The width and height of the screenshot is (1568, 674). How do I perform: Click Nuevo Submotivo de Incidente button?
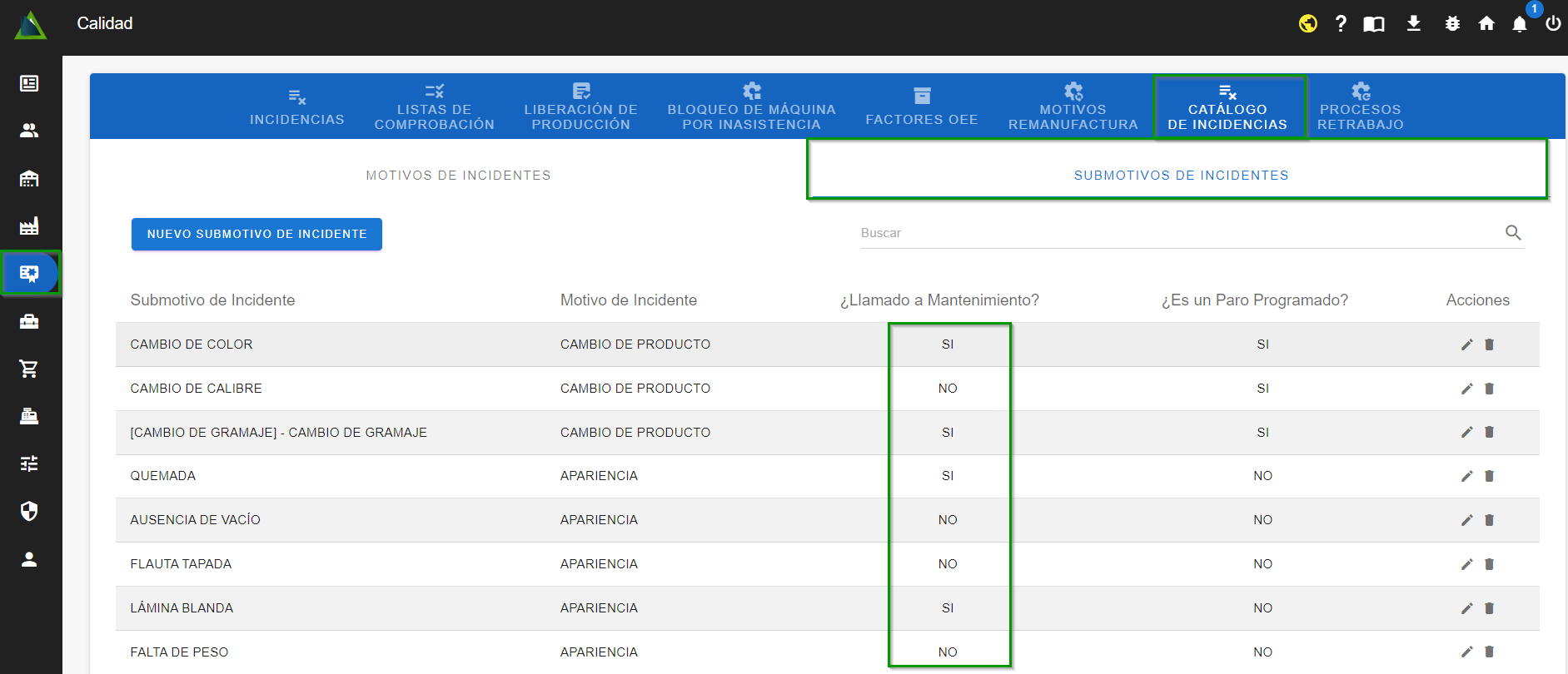coord(256,235)
